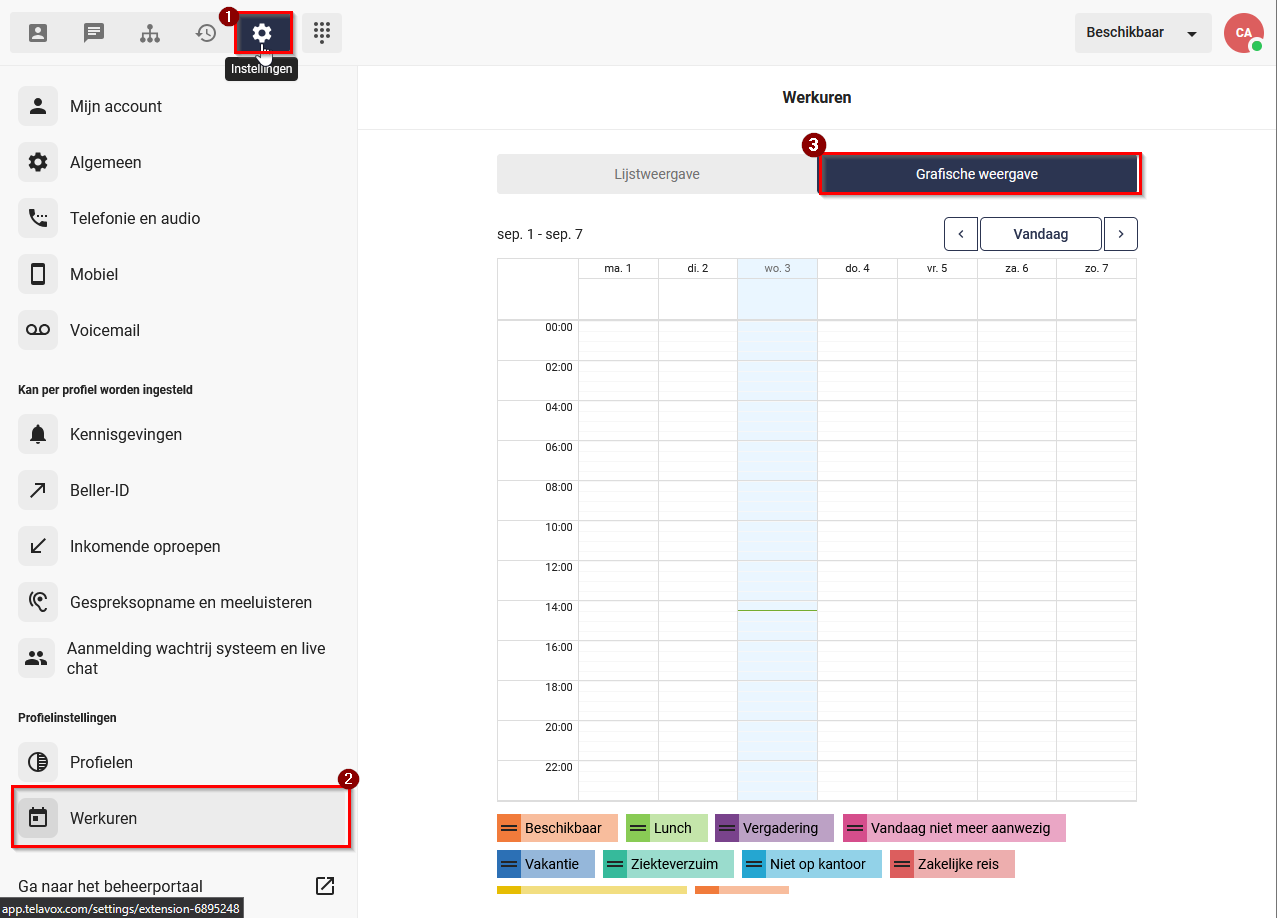Go to previous week with left chevron
The height and width of the screenshot is (918, 1277).
tap(961, 234)
